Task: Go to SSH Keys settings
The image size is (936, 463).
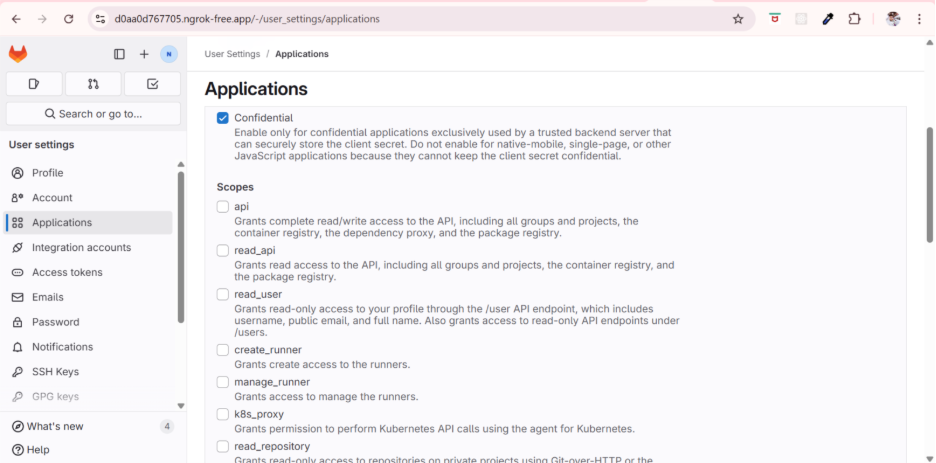Action: point(55,372)
